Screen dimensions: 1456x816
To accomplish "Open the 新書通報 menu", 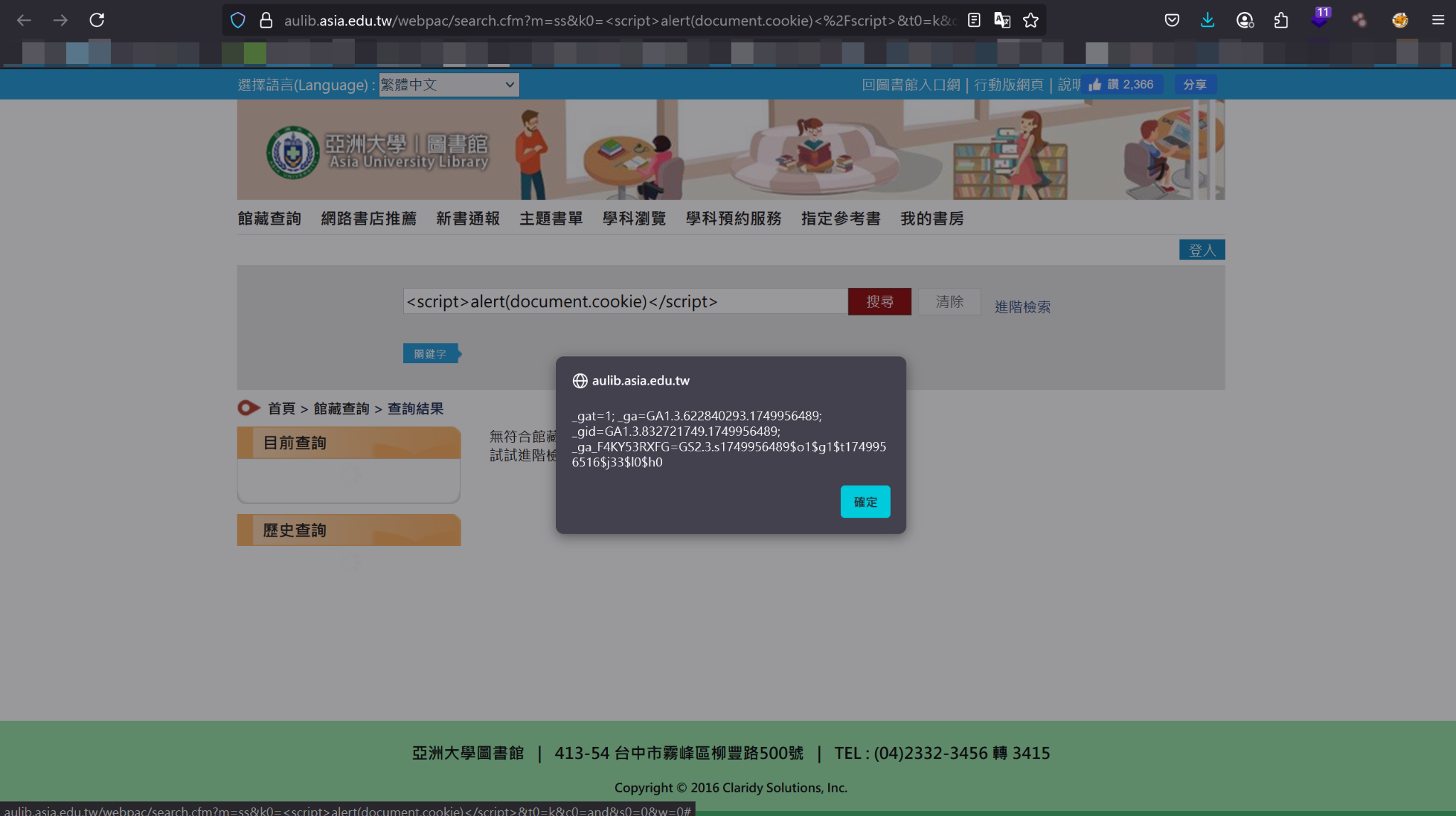I will point(468,219).
